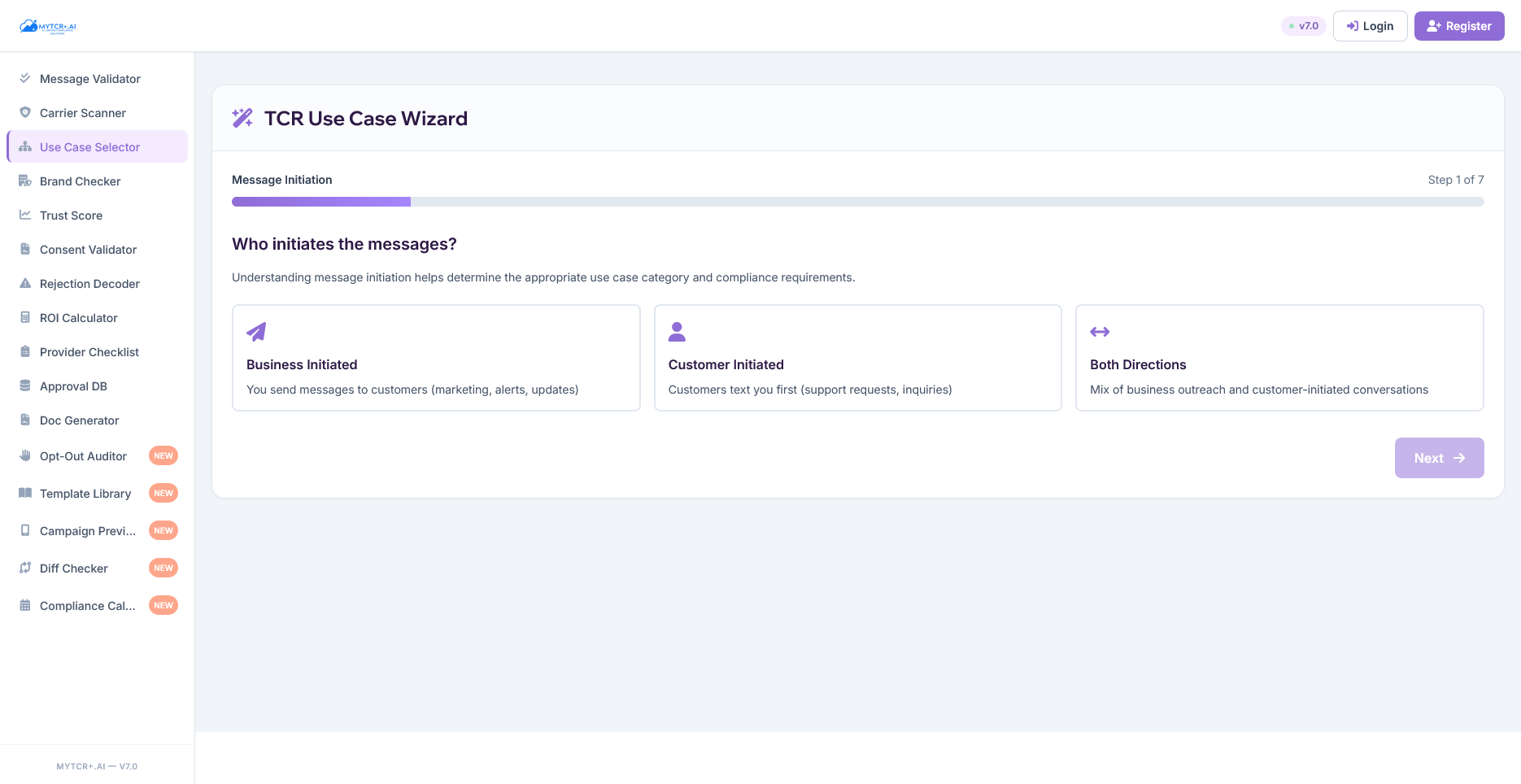The height and width of the screenshot is (784, 1521).
Task: Choose the Customer Initiated option card
Action: [857, 358]
